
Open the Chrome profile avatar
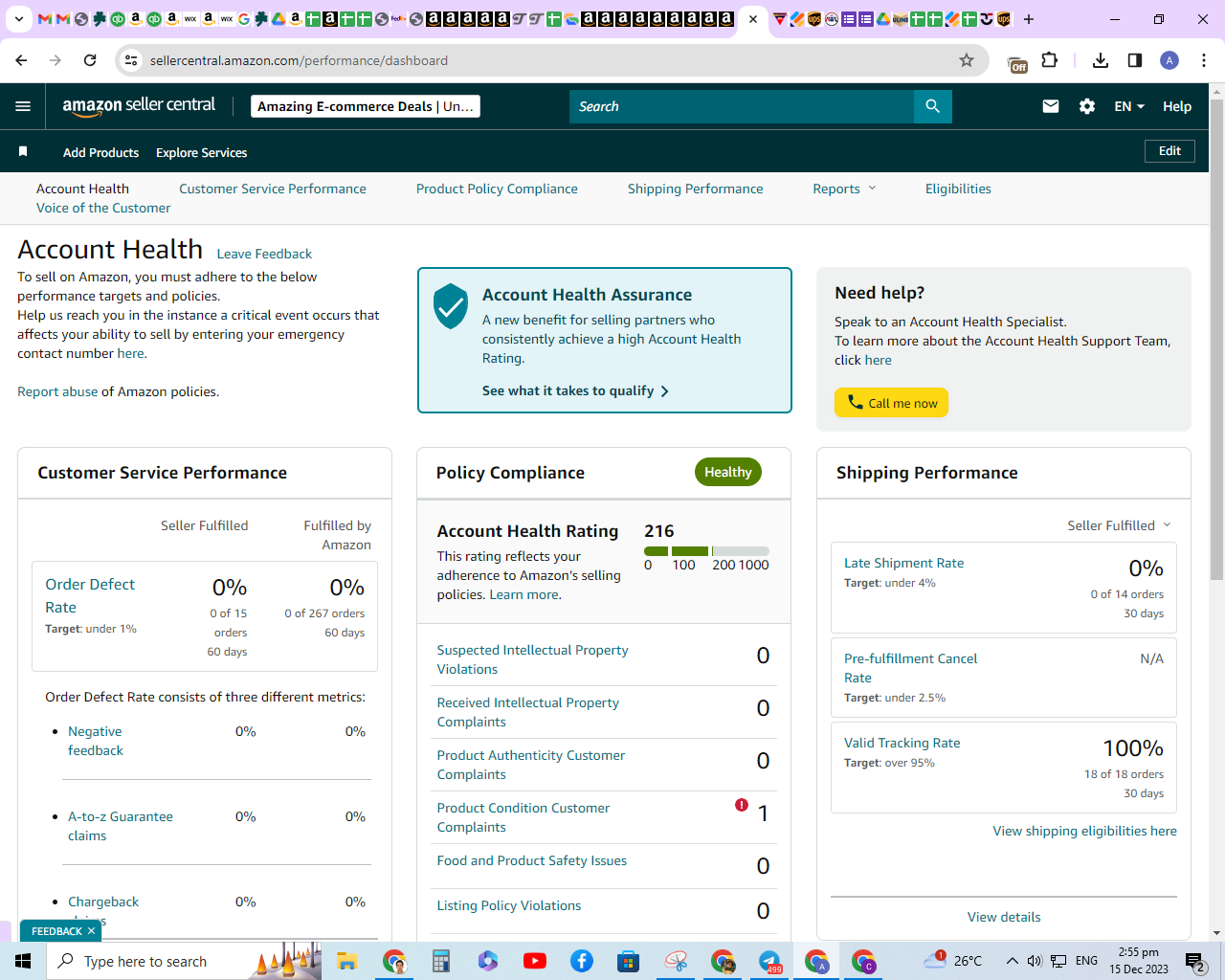[1169, 60]
